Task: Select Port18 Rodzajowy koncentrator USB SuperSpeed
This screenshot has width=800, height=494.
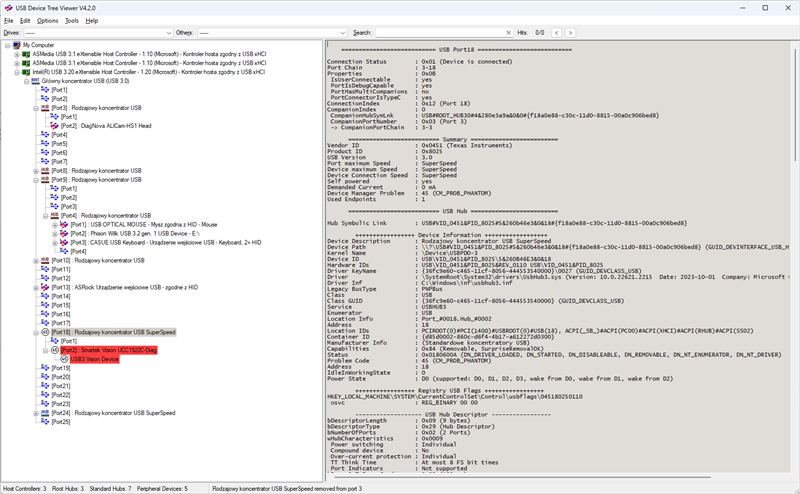Action: [113, 332]
